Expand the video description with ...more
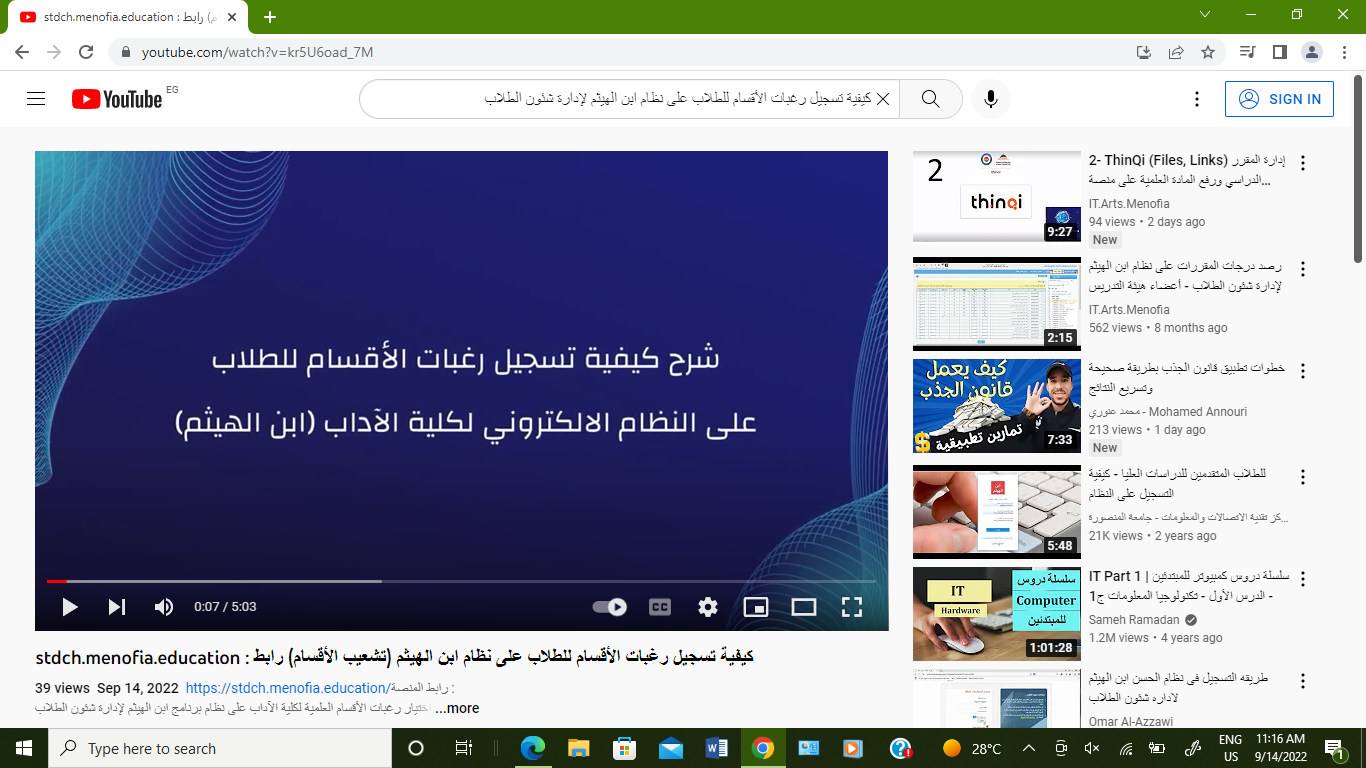 457,708
